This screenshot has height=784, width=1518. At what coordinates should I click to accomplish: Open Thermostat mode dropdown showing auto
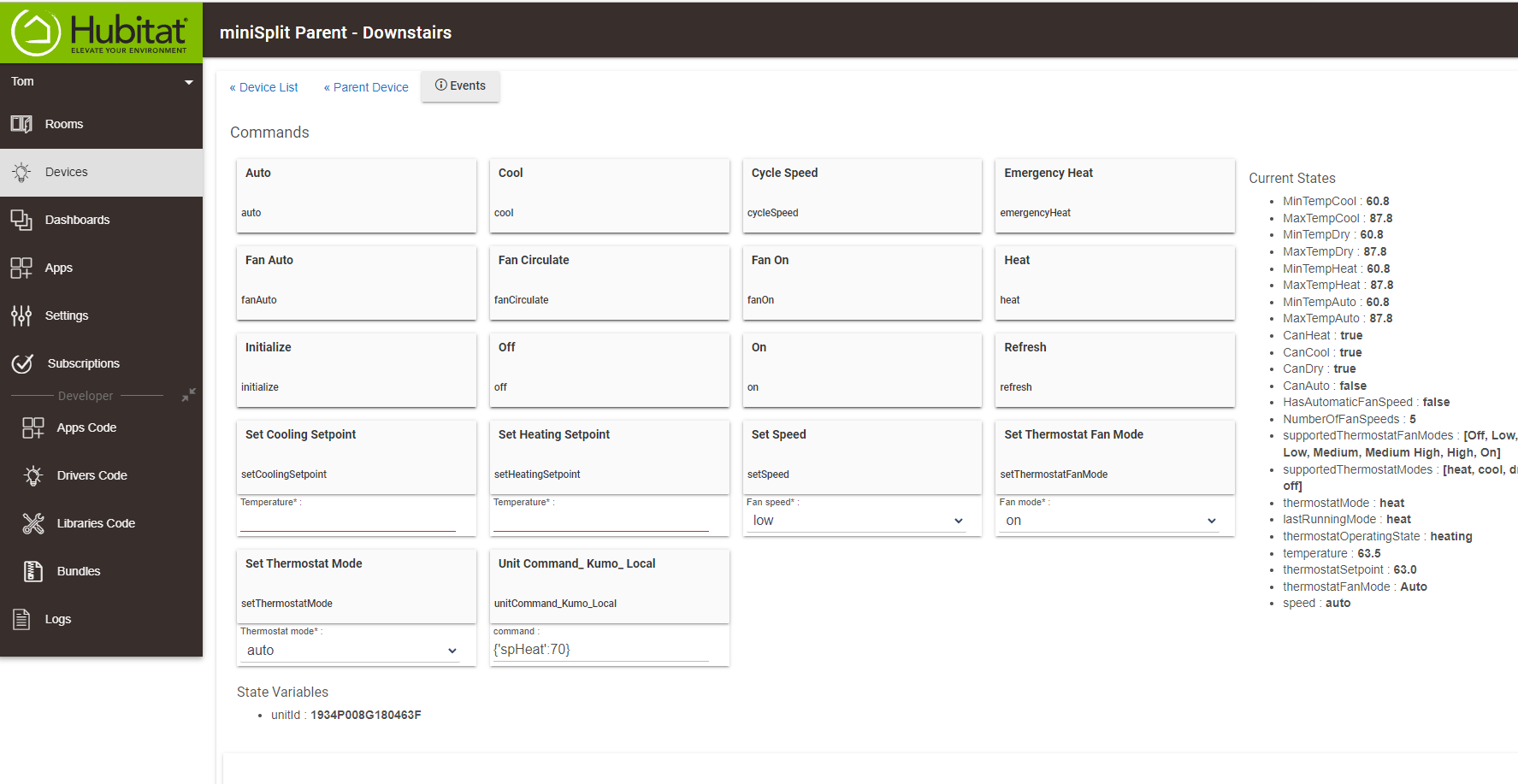point(351,651)
